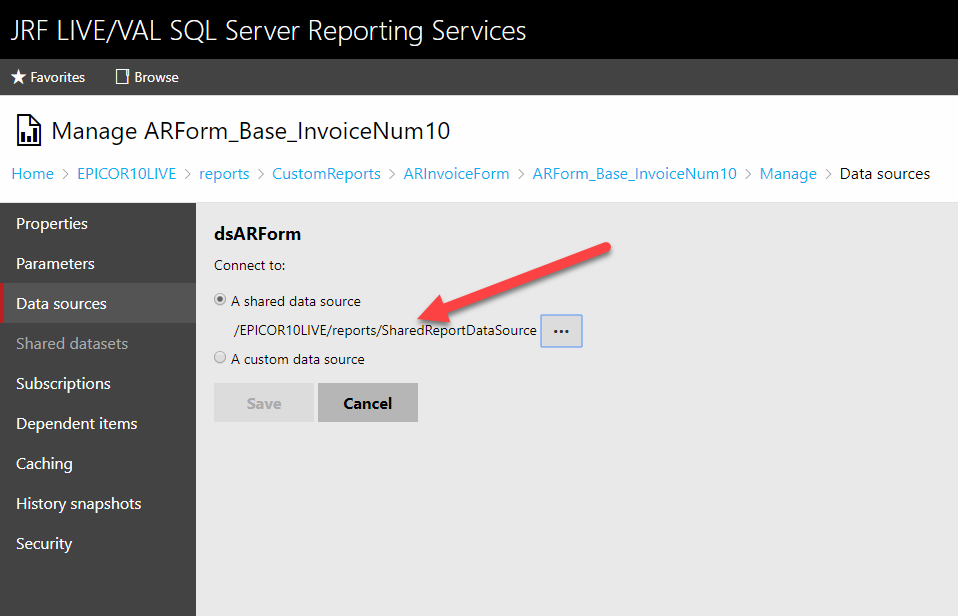
Task: Open the Data sources sidebar item
Action: pos(98,303)
